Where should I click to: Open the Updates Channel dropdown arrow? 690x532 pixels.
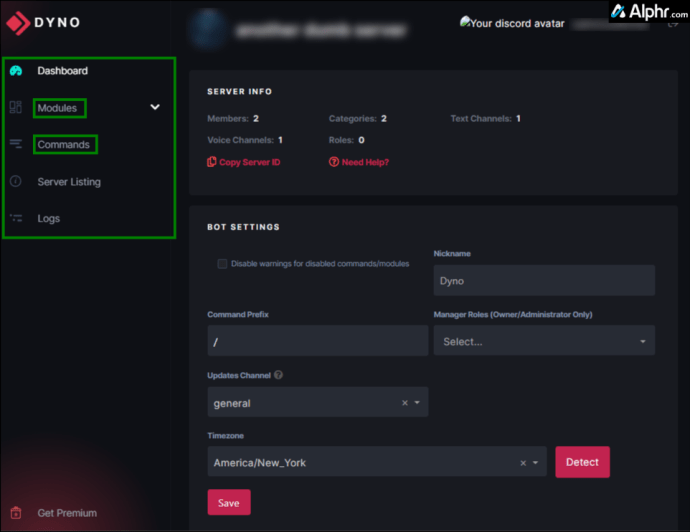click(417, 403)
